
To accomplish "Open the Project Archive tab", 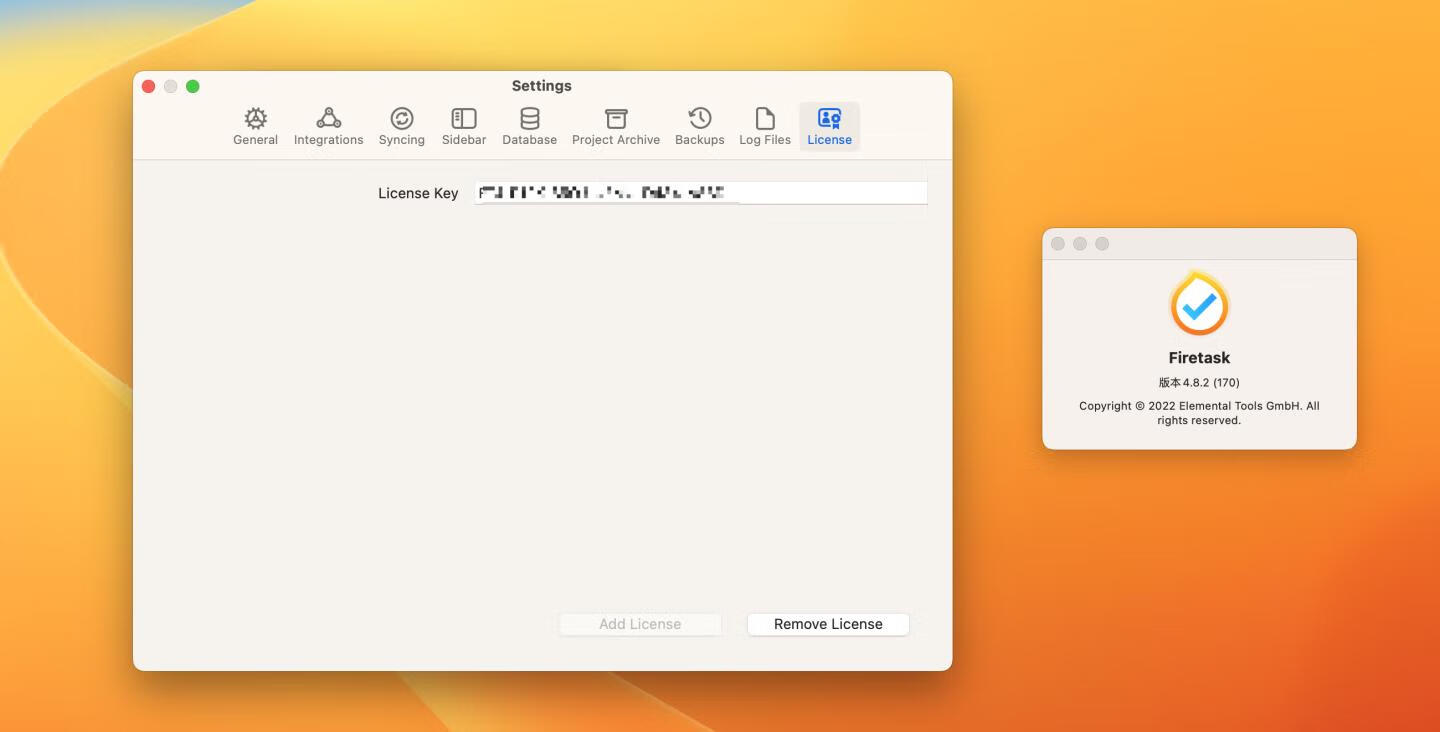I will coord(616,127).
